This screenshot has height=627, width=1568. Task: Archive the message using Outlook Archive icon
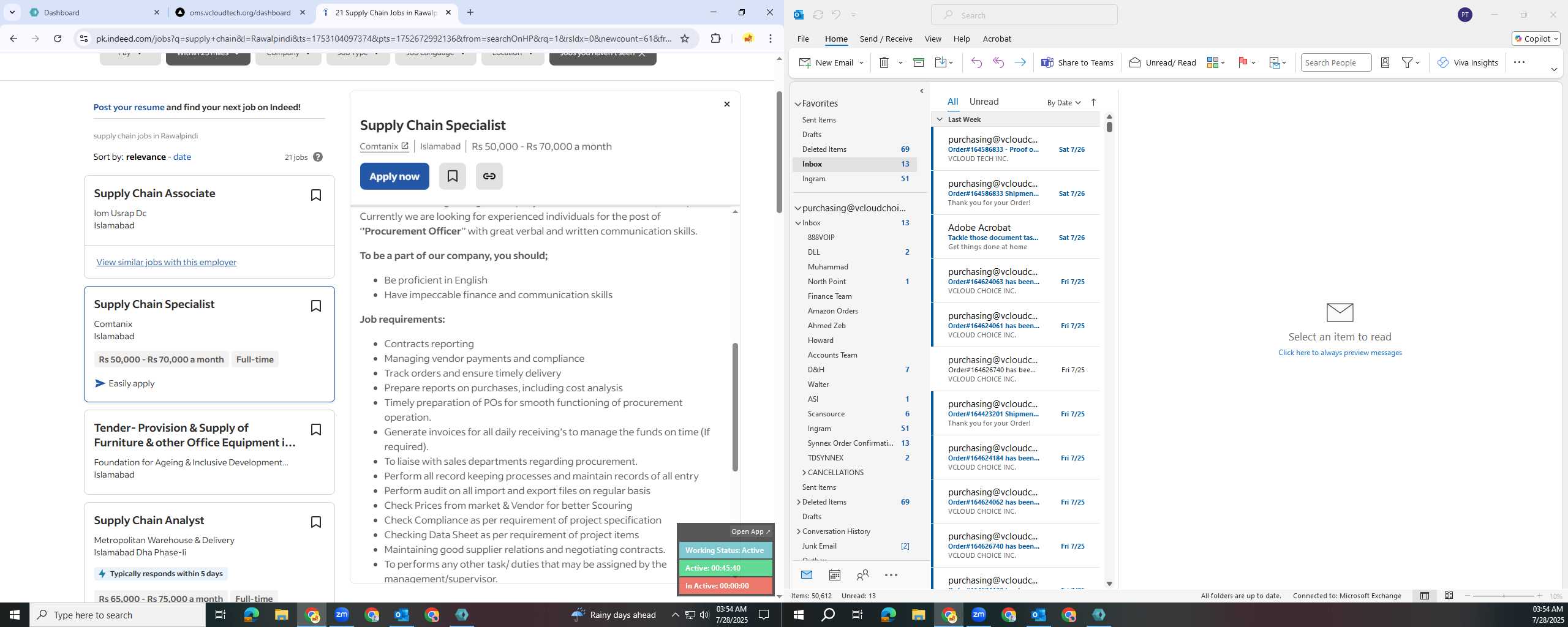(918, 62)
